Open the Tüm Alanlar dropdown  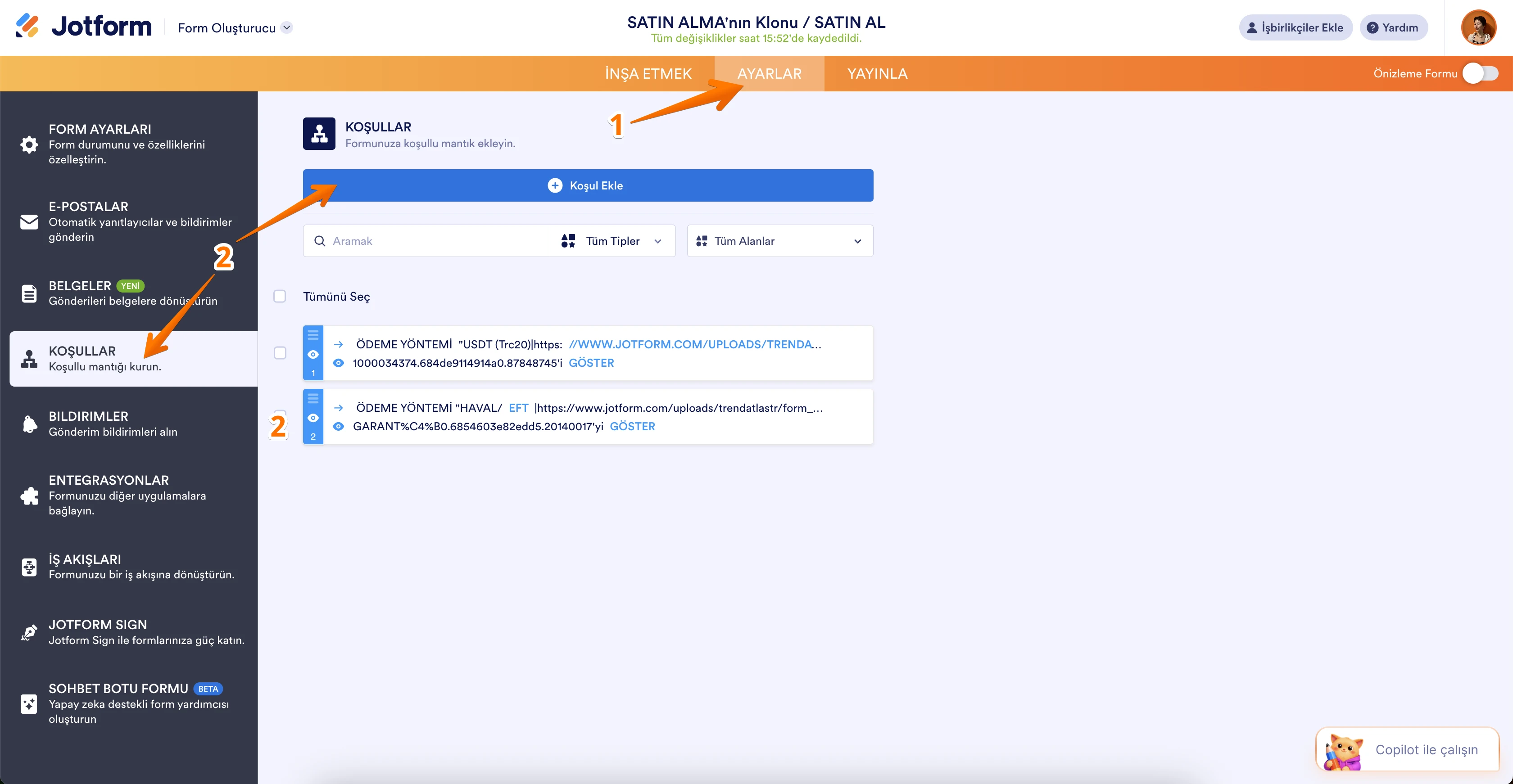pos(779,241)
